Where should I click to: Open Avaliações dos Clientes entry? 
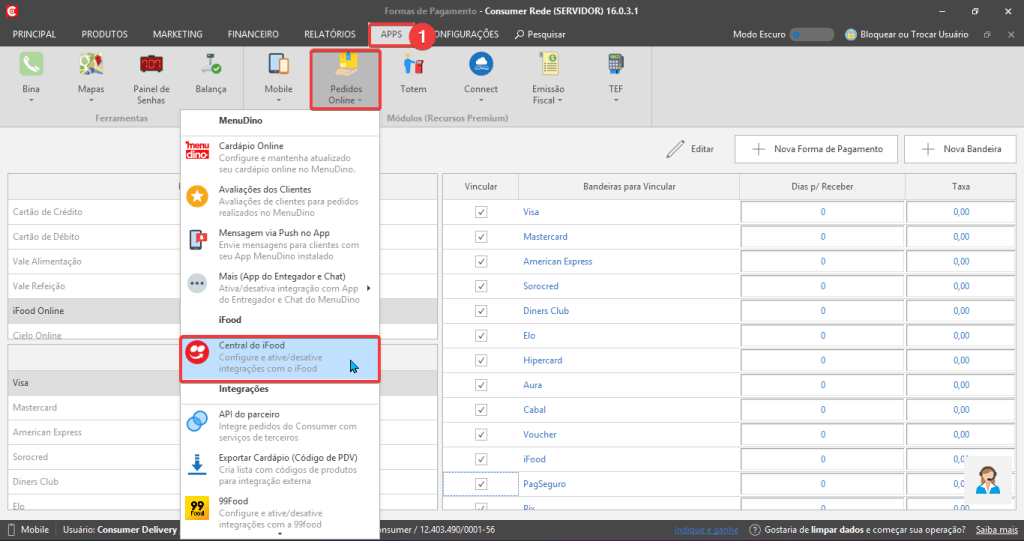click(x=280, y=201)
